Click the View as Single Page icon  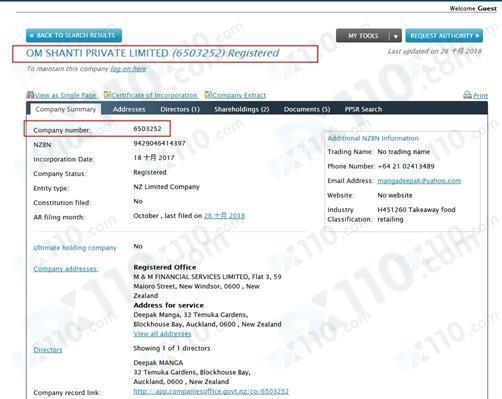click(30, 95)
